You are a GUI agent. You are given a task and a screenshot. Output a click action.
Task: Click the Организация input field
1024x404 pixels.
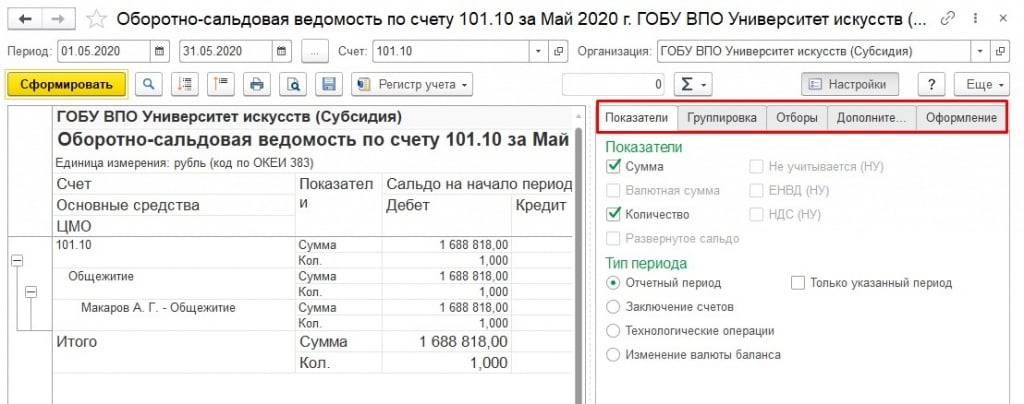pos(815,51)
